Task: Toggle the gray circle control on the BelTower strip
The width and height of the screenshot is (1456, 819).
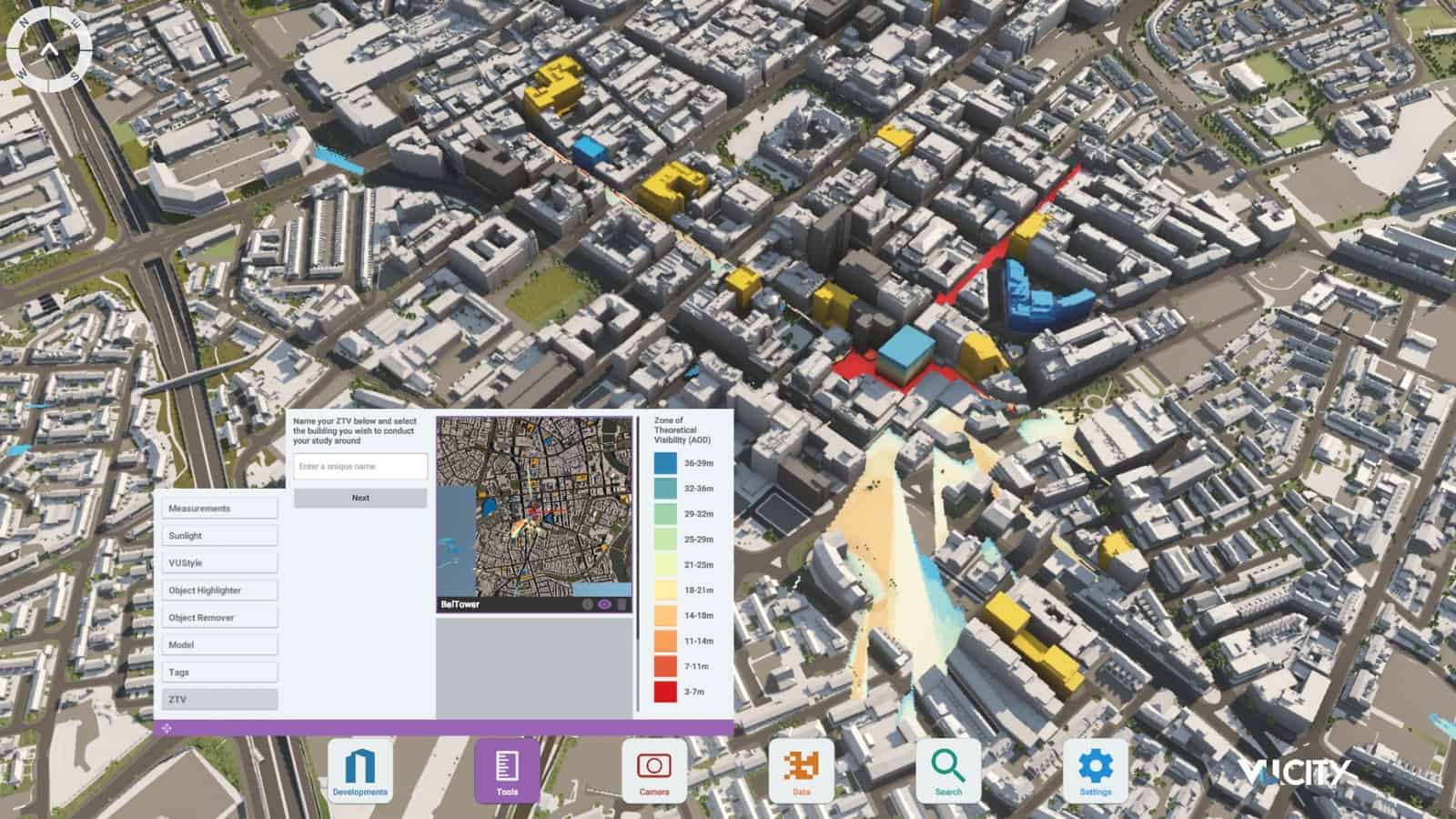Action: [x=588, y=604]
